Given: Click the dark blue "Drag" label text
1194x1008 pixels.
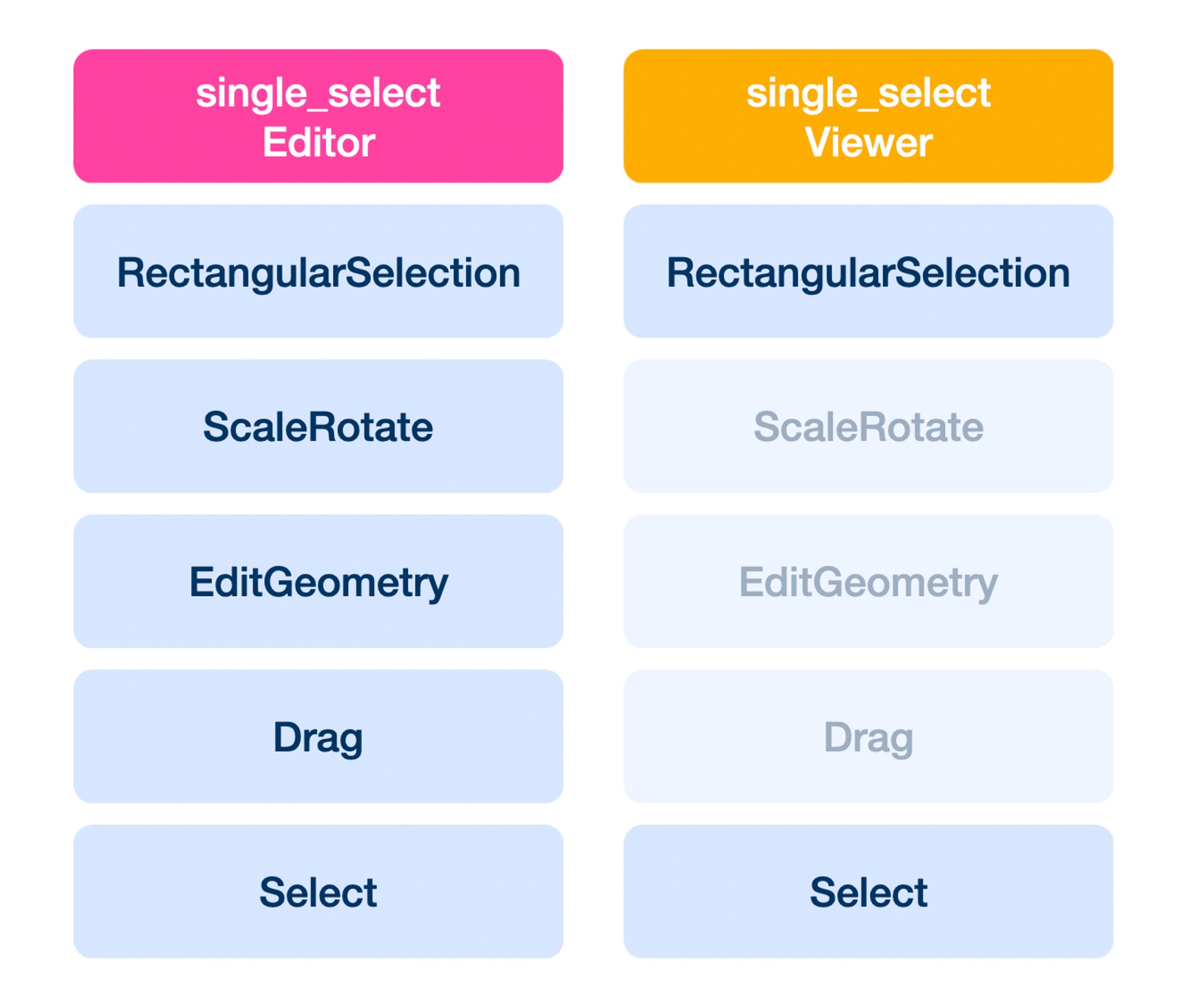Looking at the screenshot, I should (318, 738).
